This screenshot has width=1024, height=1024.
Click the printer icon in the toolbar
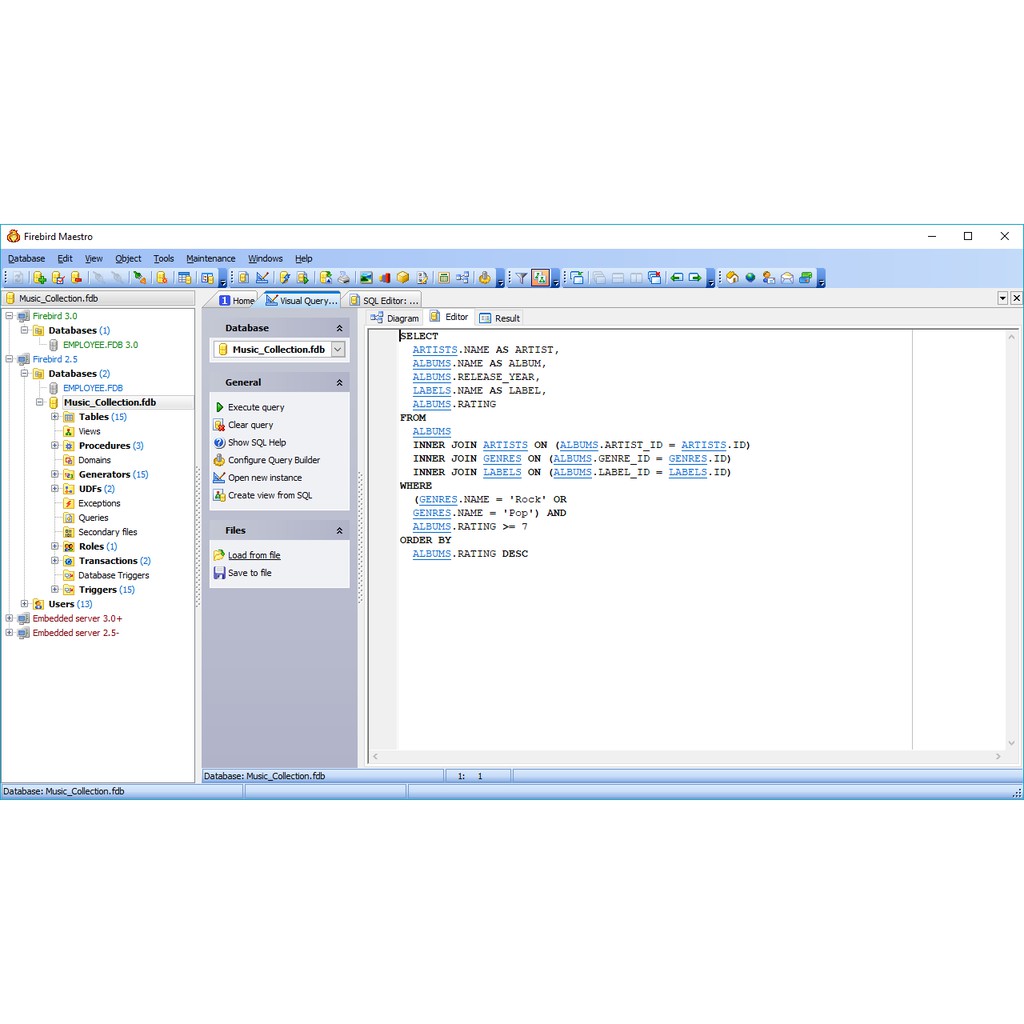pyautogui.click(x=343, y=278)
